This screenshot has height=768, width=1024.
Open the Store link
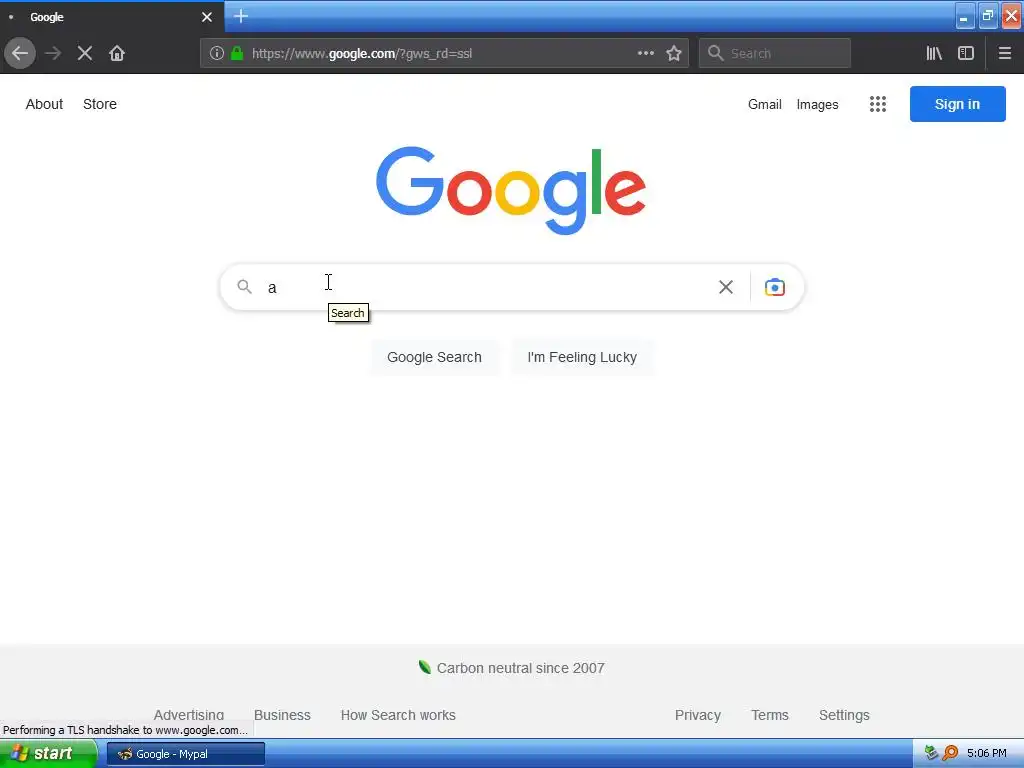[x=100, y=104]
